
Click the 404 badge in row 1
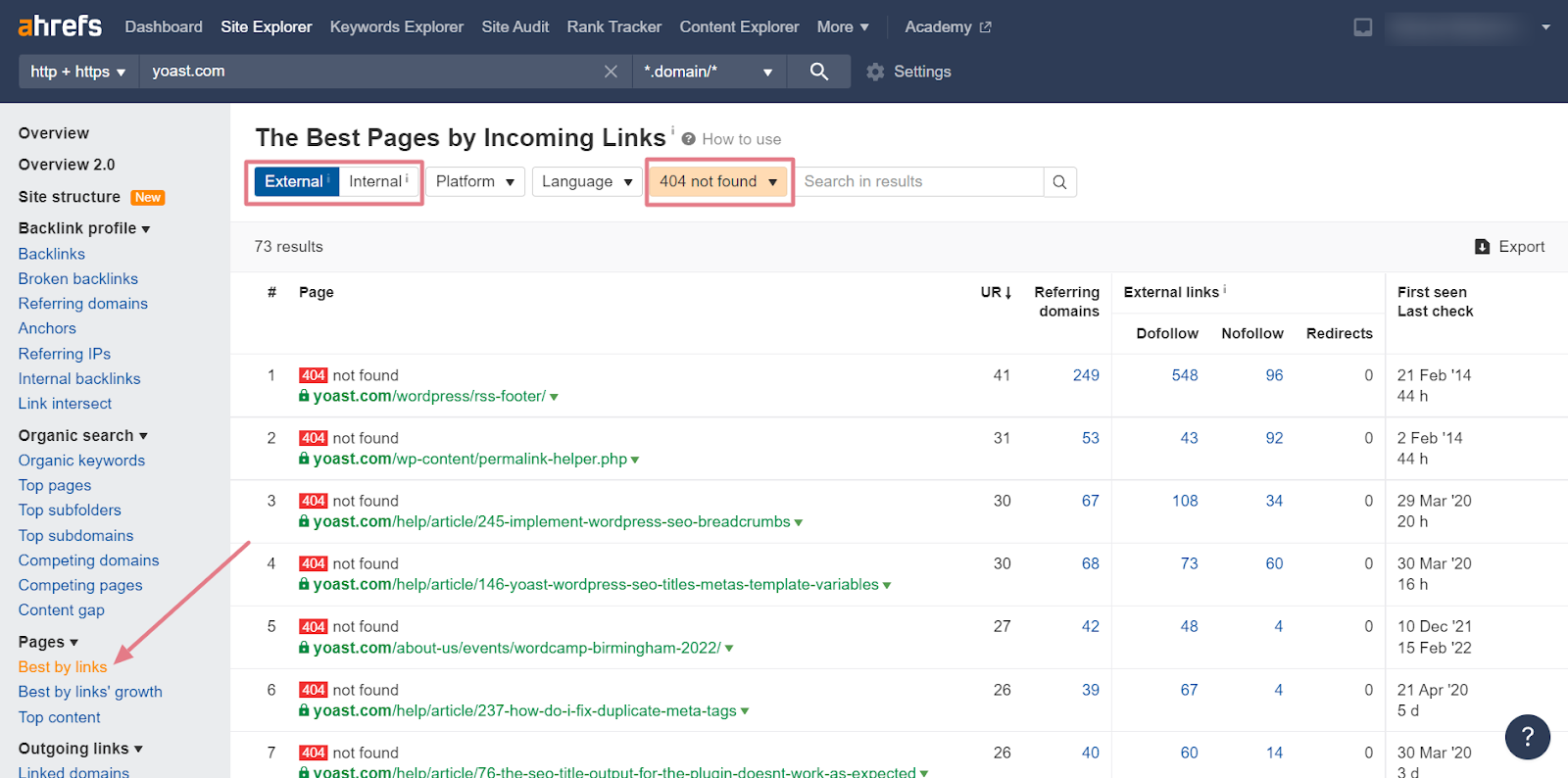313,375
